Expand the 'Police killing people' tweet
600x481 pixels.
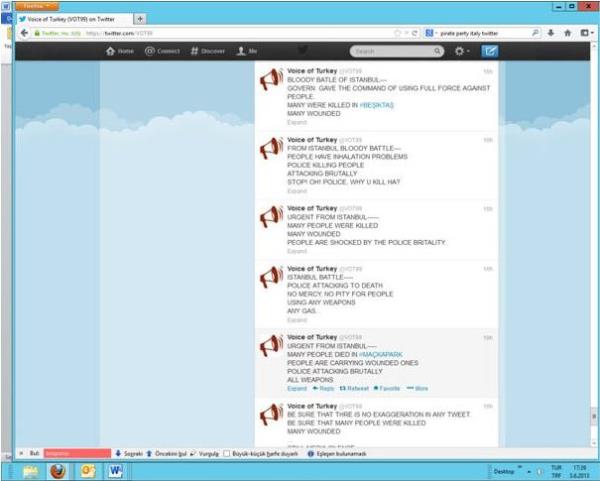tap(297, 191)
